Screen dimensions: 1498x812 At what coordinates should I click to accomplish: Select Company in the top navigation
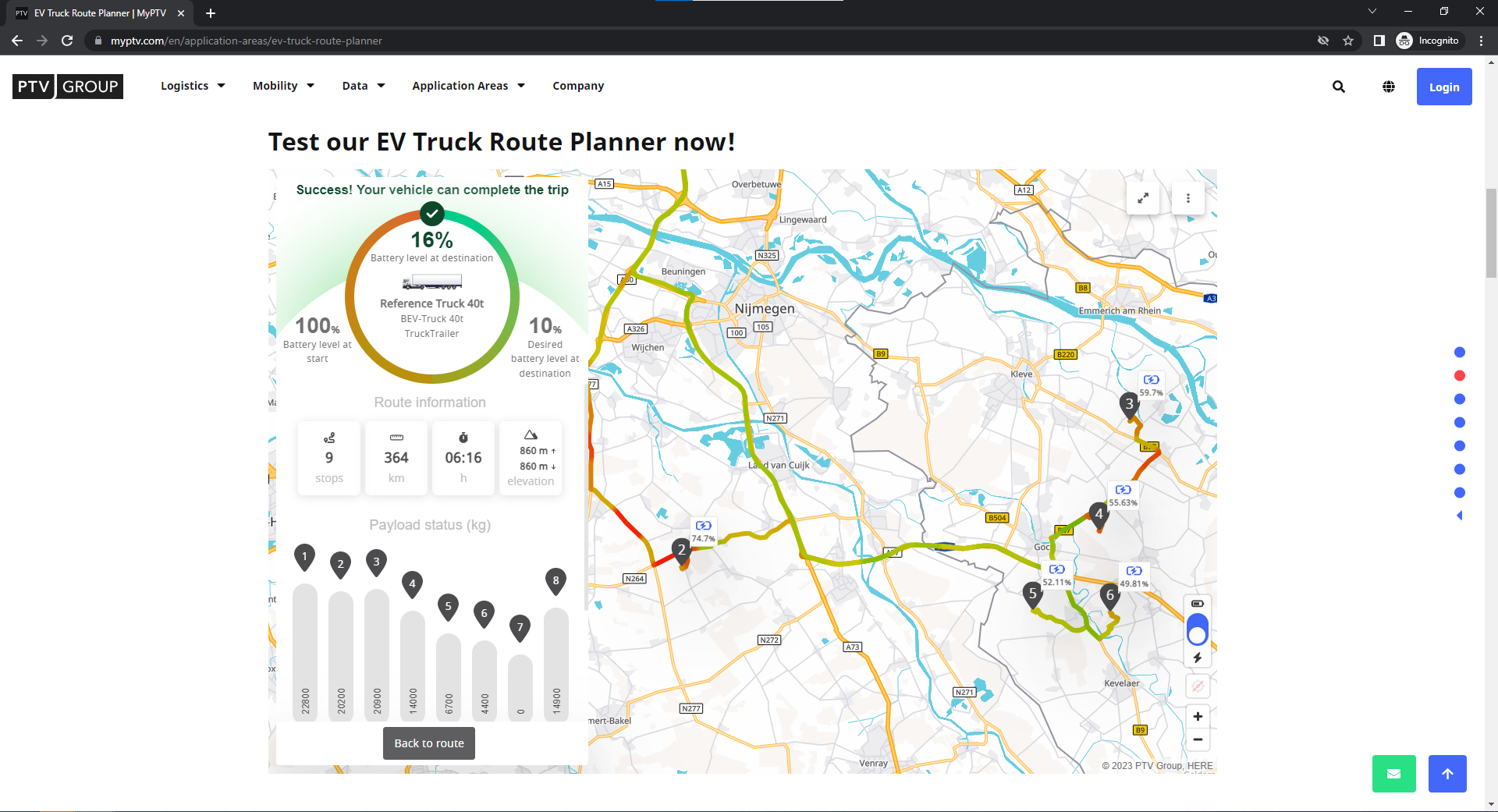(577, 86)
